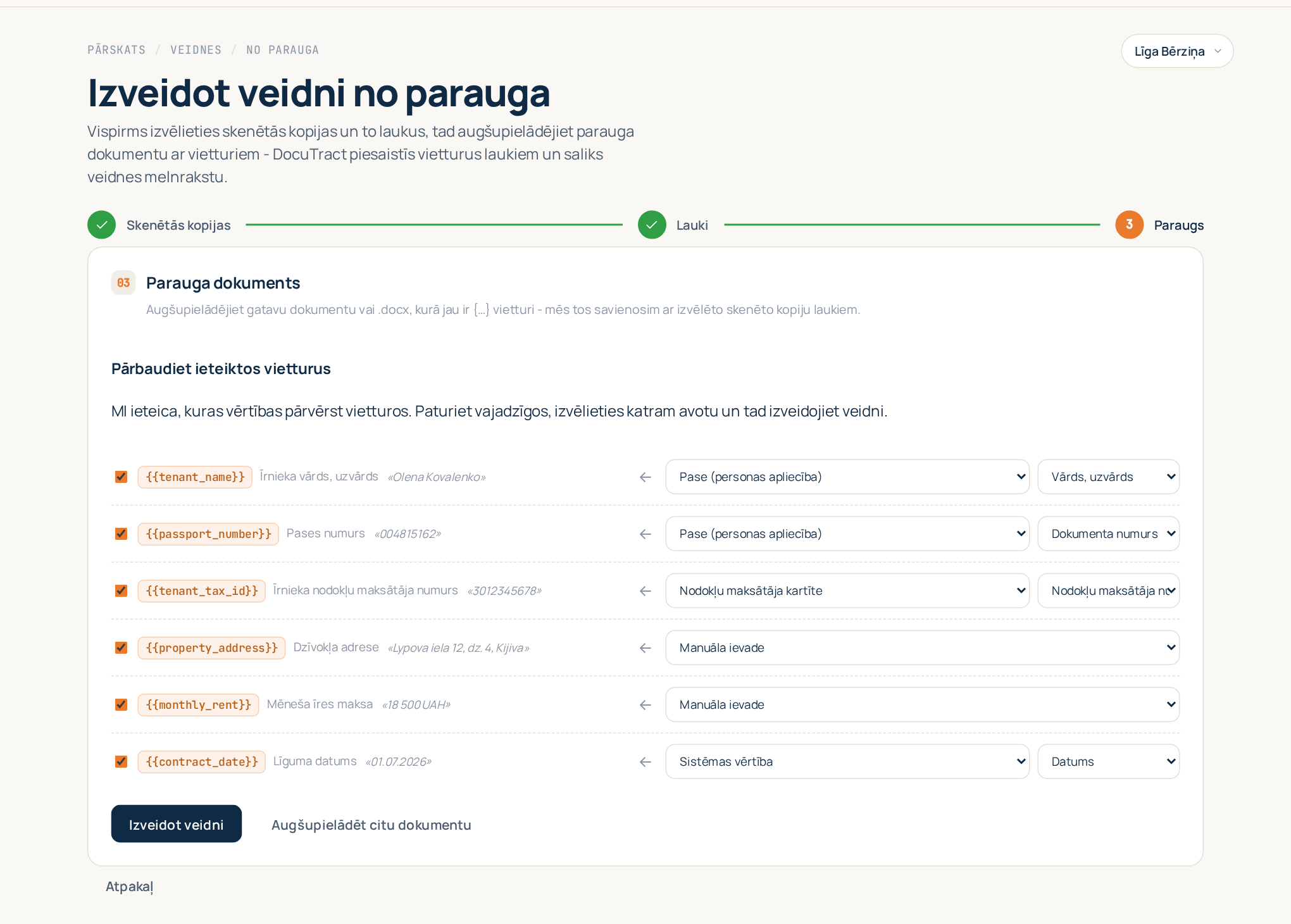The height and width of the screenshot is (924, 1291).
Task: Open the Sistēmas vērtība source dropdown
Action: click(847, 761)
